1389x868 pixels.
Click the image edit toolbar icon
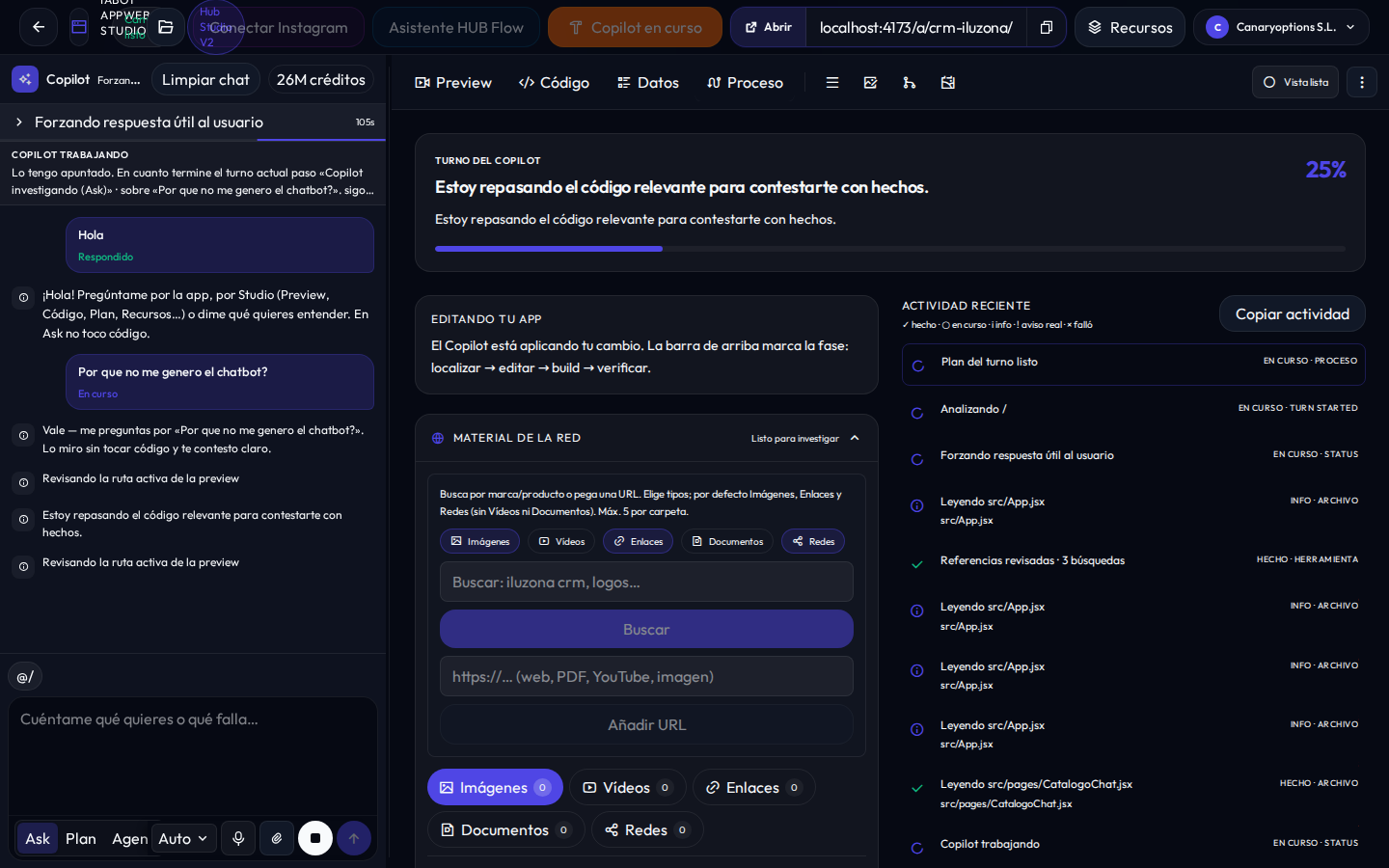(871, 83)
